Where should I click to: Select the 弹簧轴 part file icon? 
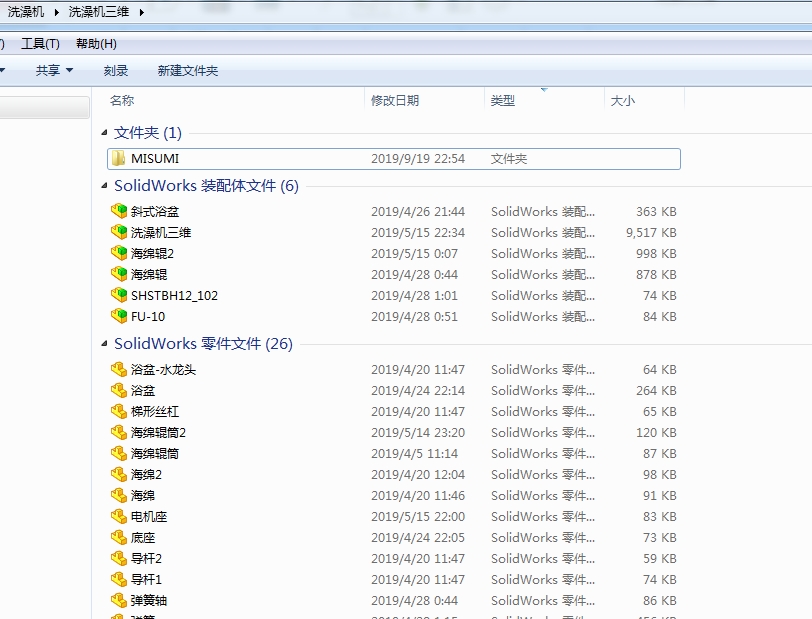pyautogui.click(x=119, y=600)
